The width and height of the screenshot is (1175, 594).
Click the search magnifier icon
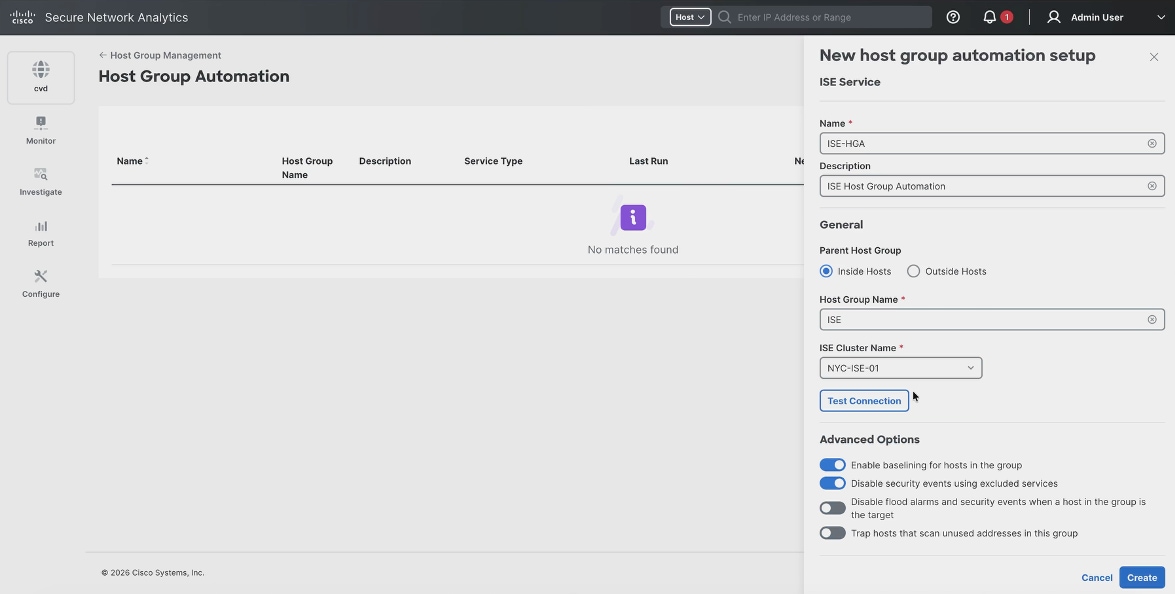pos(725,17)
